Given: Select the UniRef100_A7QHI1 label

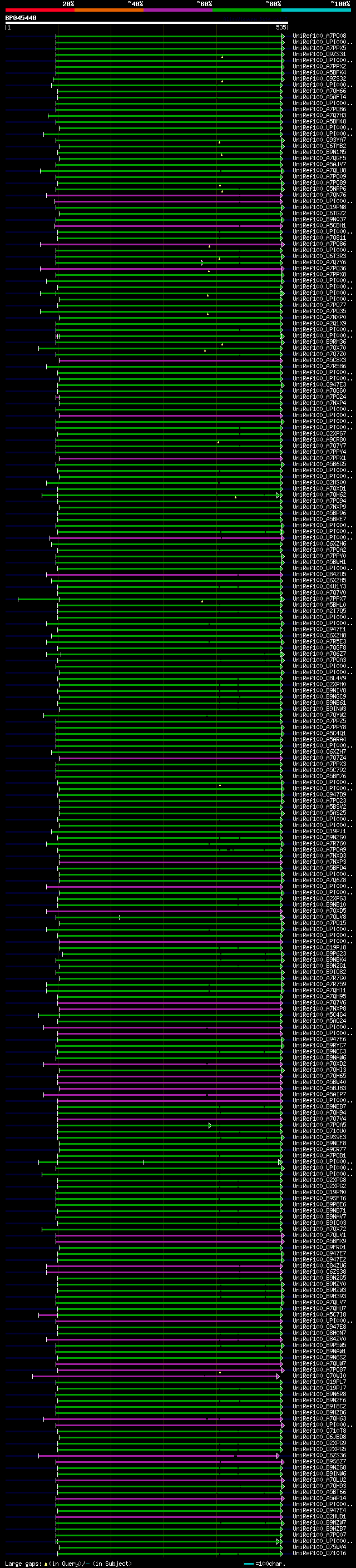Looking at the screenshot, I should pyautogui.click(x=319, y=990).
